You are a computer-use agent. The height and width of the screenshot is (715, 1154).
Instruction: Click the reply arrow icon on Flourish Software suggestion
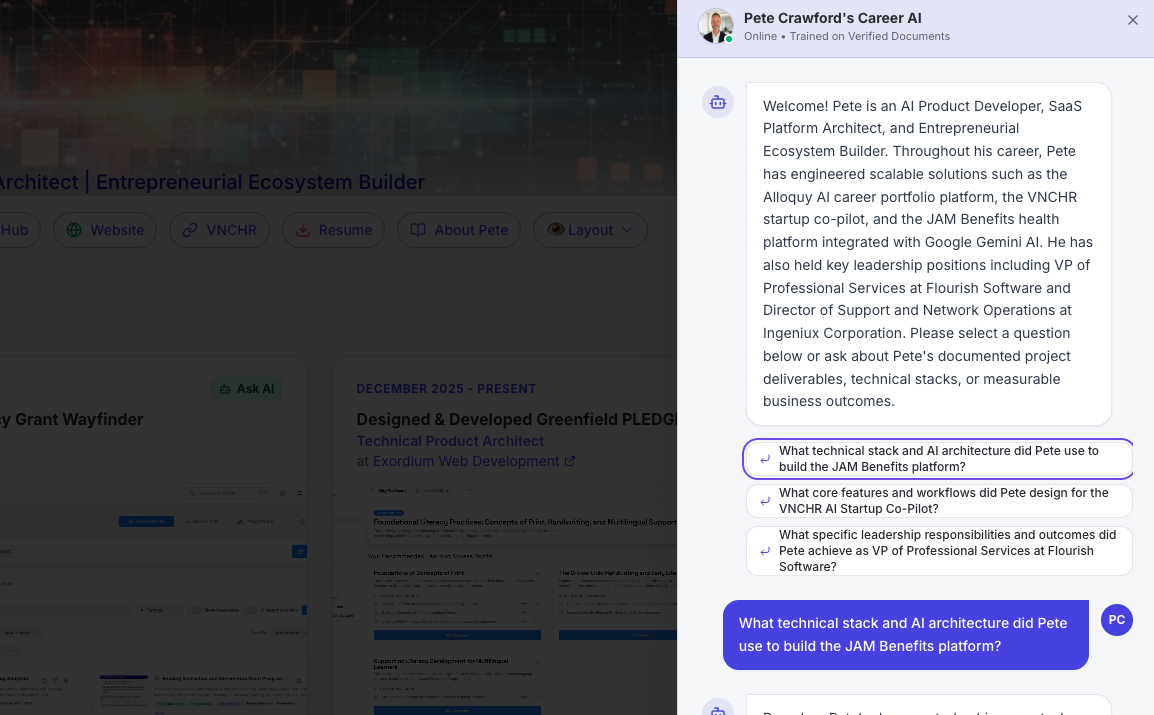(765, 551)
